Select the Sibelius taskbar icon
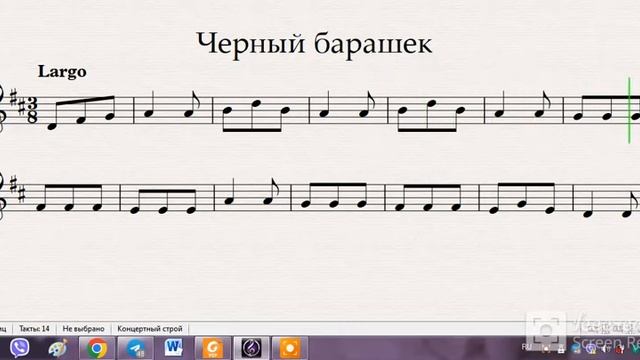 (251, 348)
